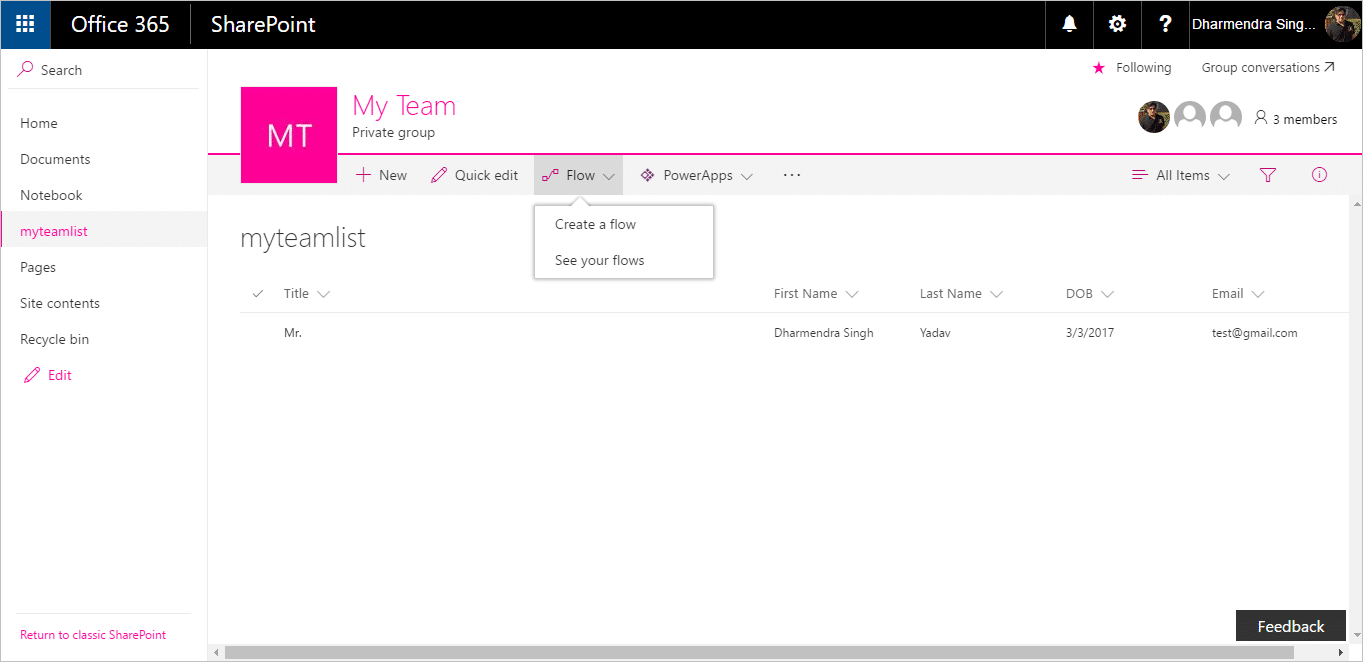1363x662 pixels.
Task: Click the Feedback button
Action: (1291, 626)
